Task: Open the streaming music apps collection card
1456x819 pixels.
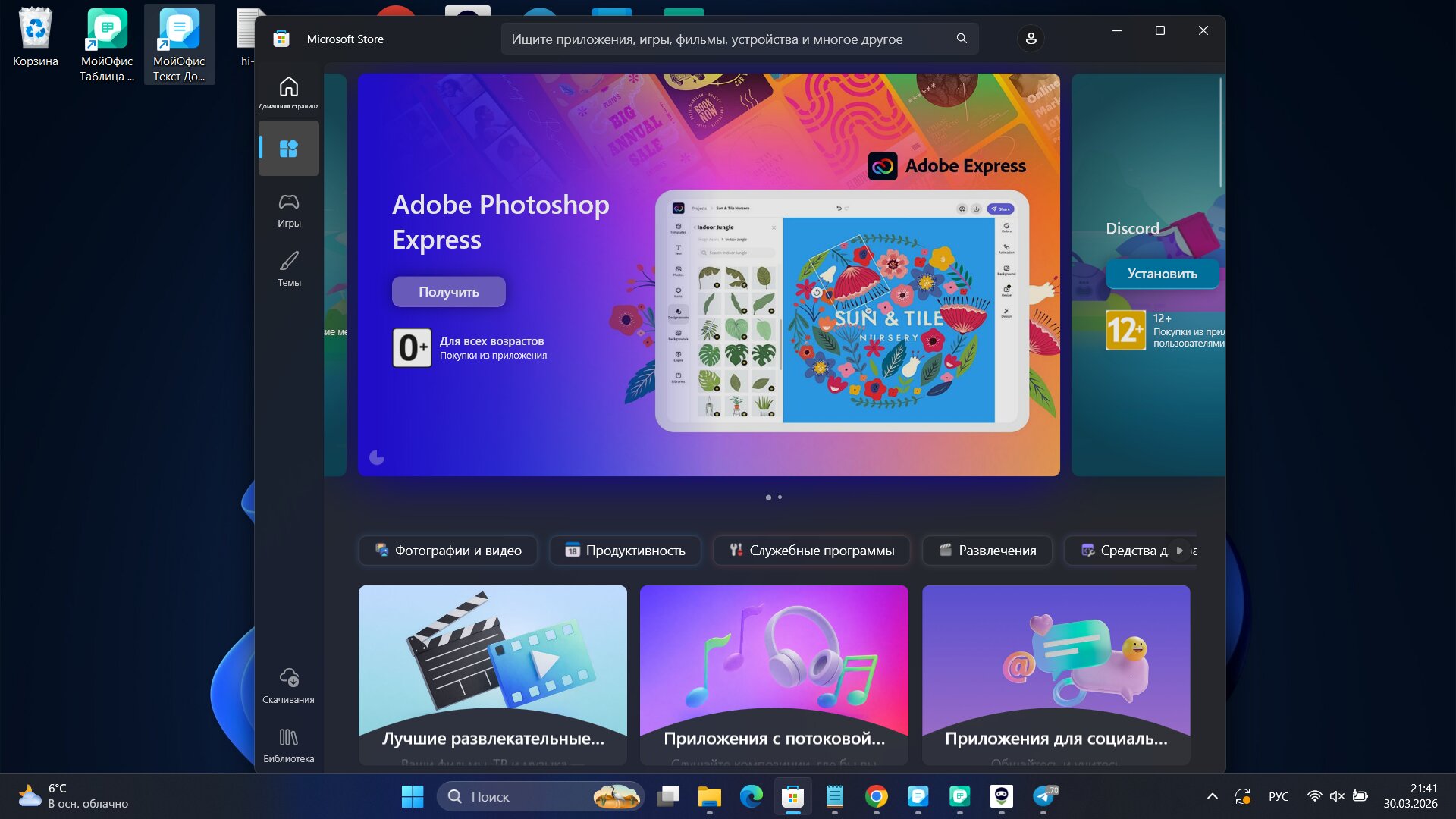Action: (x=773, y=673)
